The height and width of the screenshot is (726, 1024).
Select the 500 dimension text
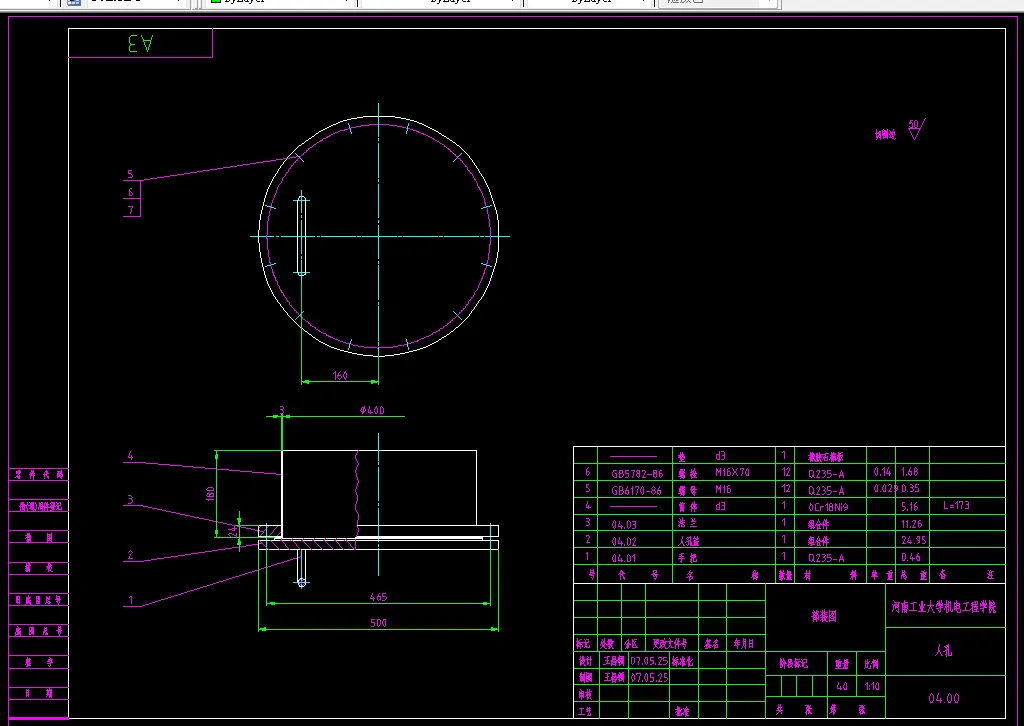378,623
